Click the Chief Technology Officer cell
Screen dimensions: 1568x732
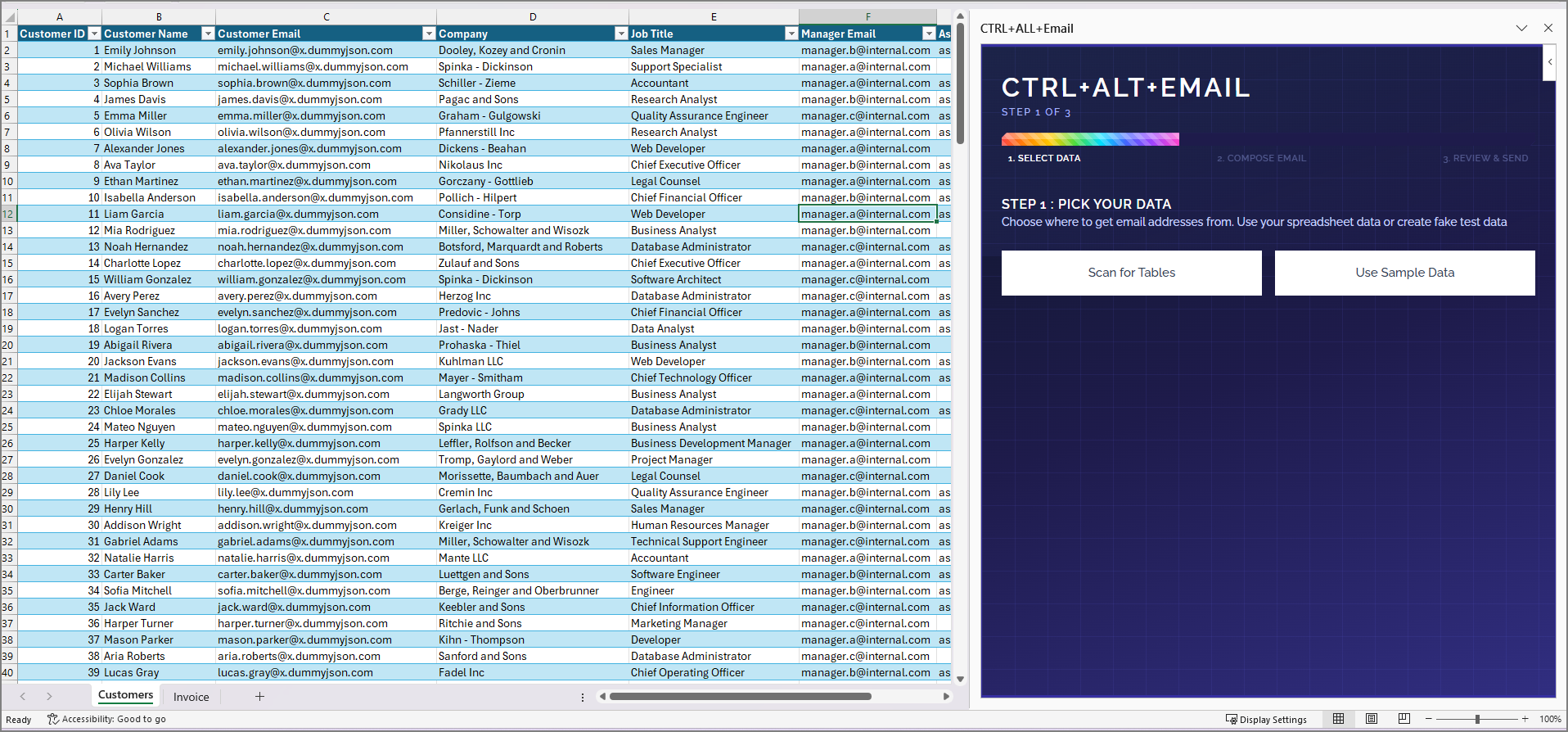714,377
